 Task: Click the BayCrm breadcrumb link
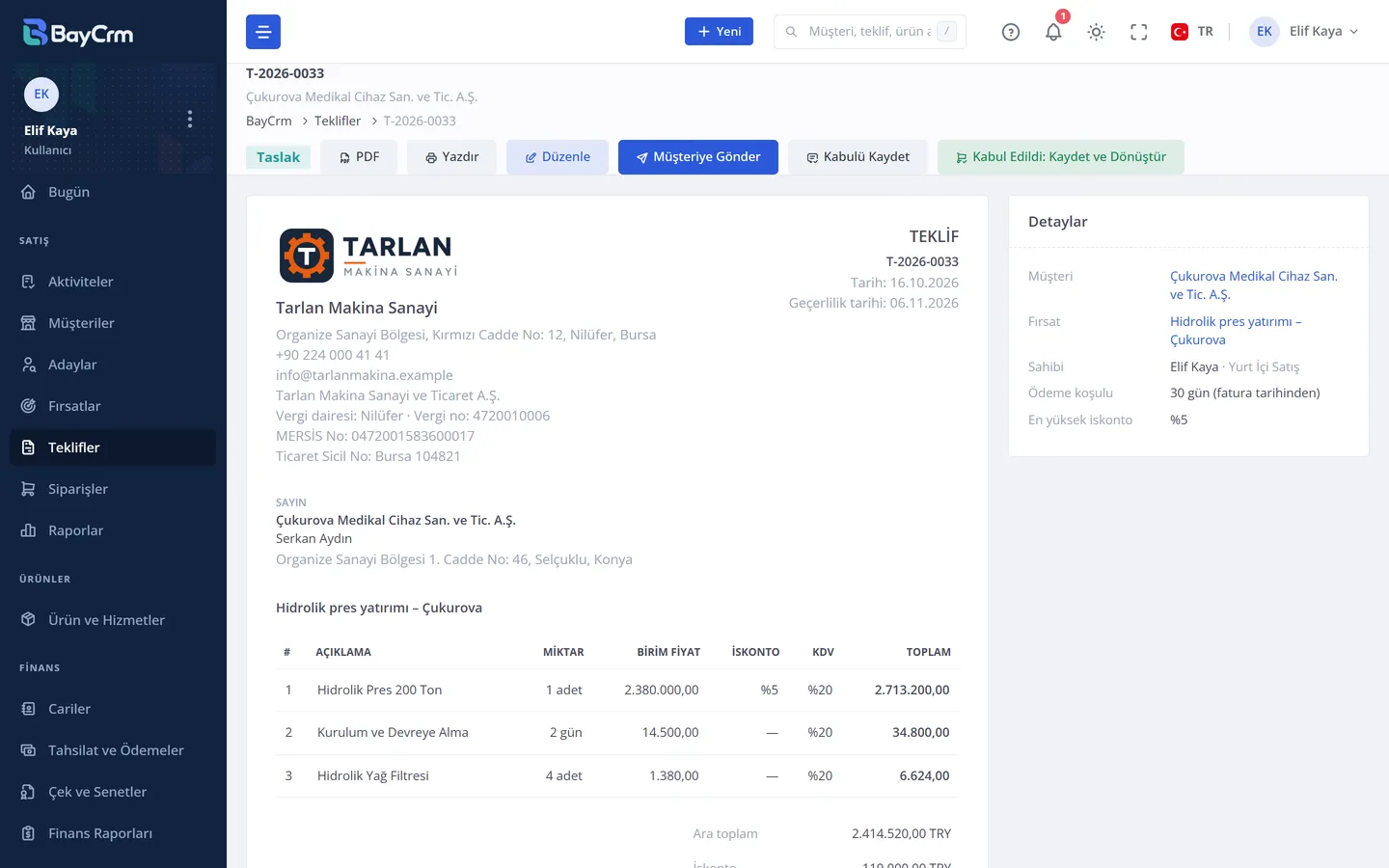tap(268, 121)
